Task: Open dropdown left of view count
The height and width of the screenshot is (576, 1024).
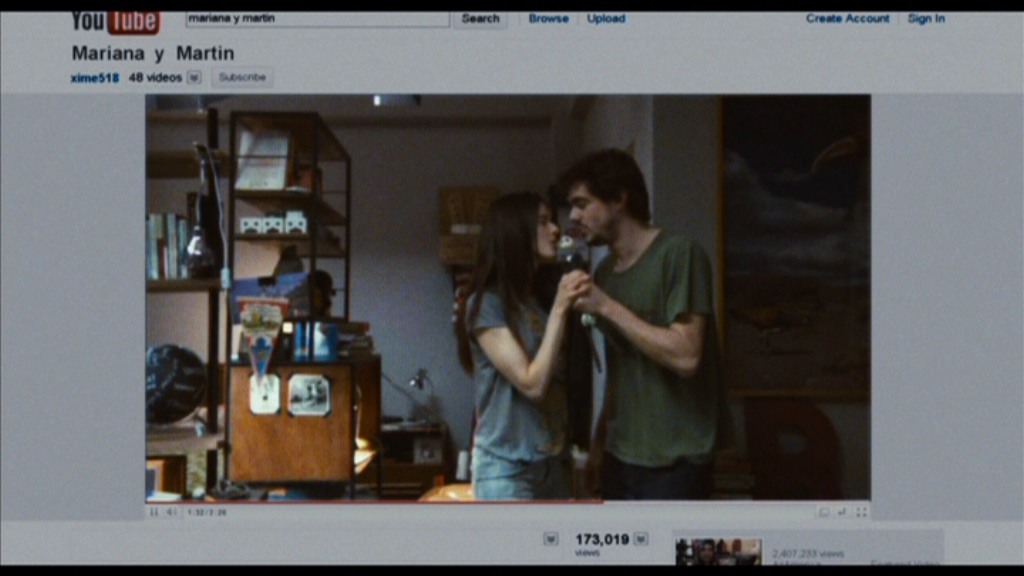Action: click(551, 539)
